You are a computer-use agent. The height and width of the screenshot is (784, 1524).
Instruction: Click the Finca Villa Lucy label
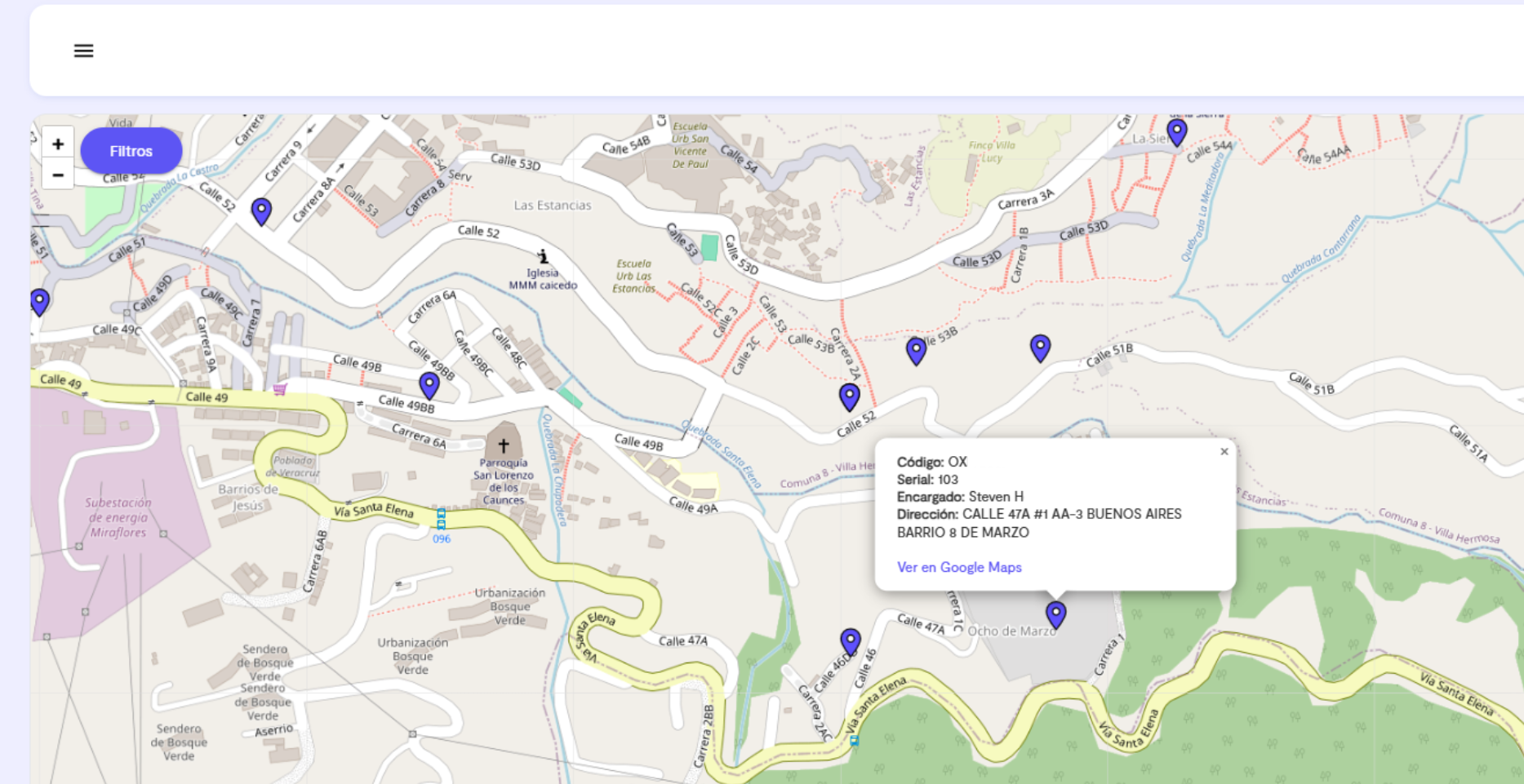[x=992, y=152]
